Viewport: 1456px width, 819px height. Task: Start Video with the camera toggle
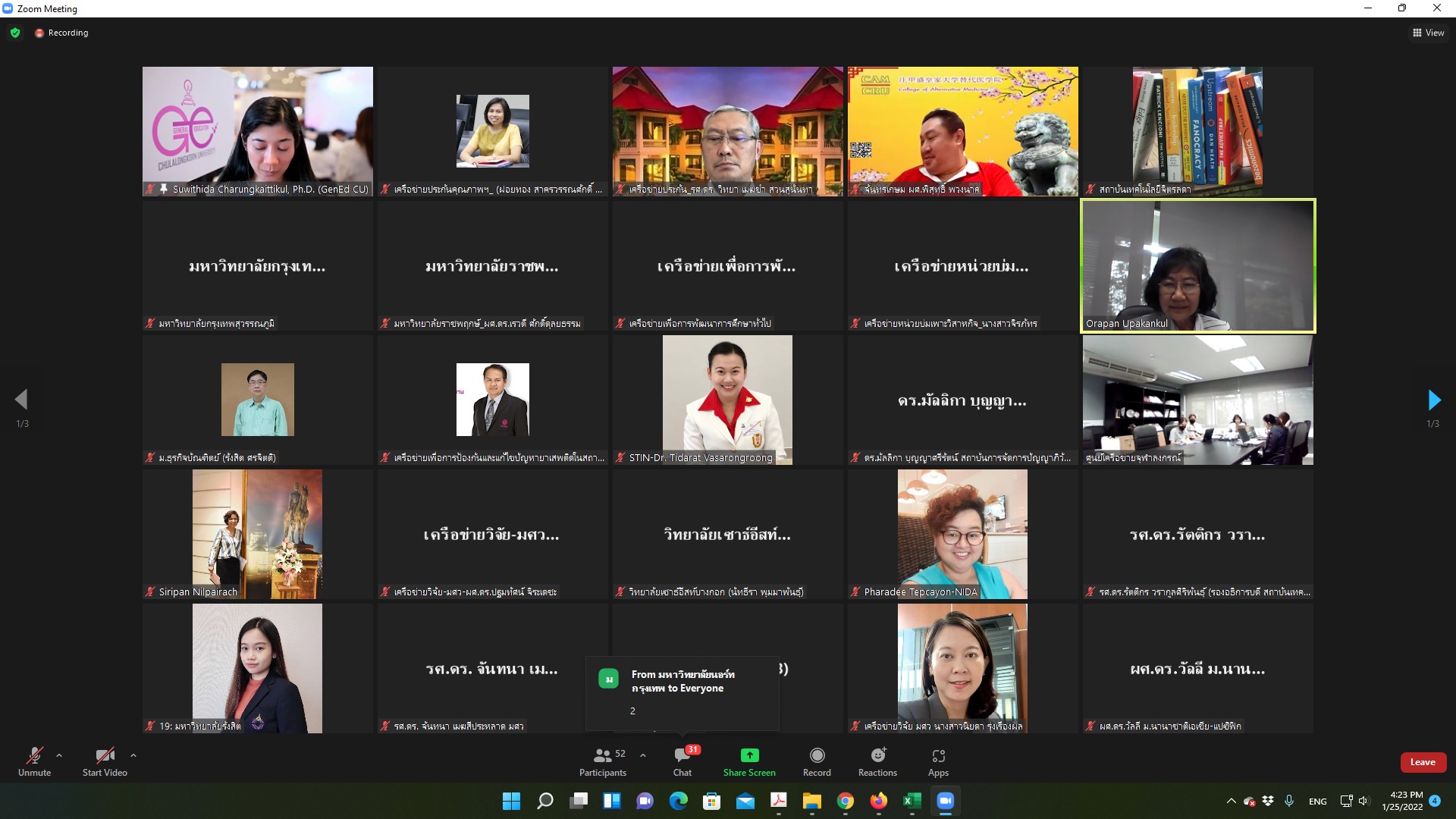tap(105, 761)
